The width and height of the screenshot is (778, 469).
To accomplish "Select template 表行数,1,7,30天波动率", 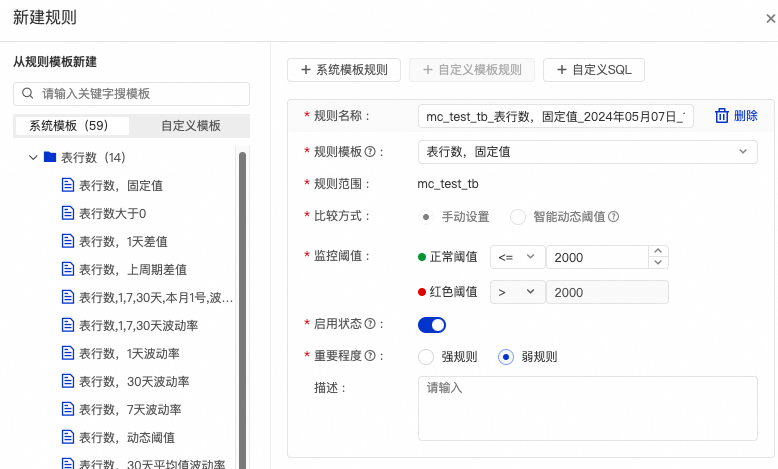I will [x=138, y=326].
